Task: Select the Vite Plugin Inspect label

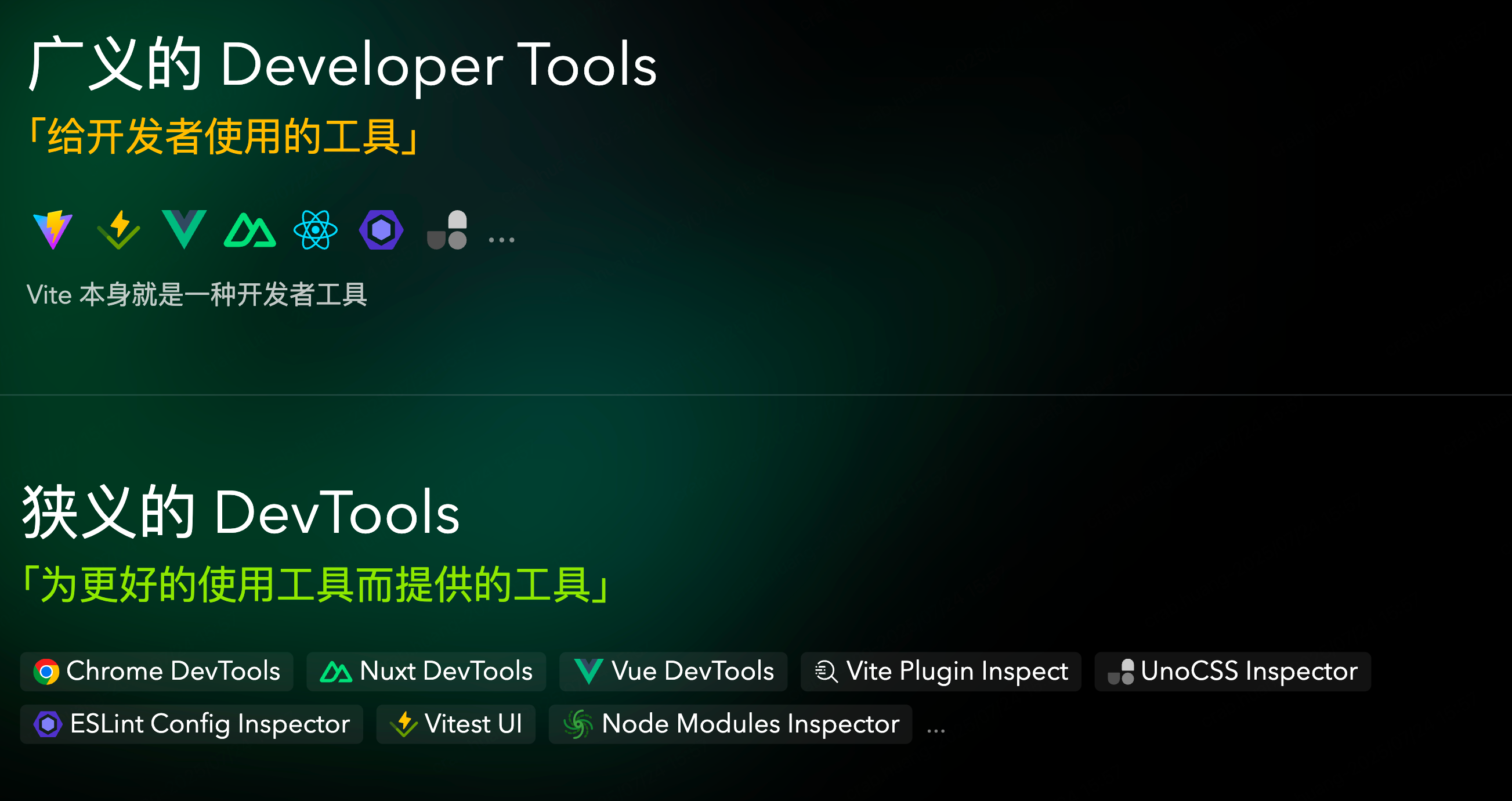Action: click(957, 672)
